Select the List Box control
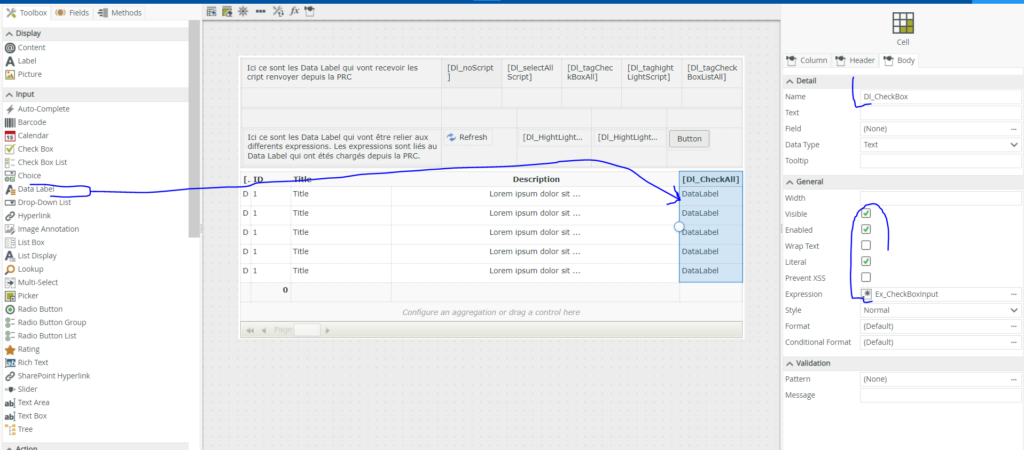Screen dimensions: 1024x450 (25, 242)
